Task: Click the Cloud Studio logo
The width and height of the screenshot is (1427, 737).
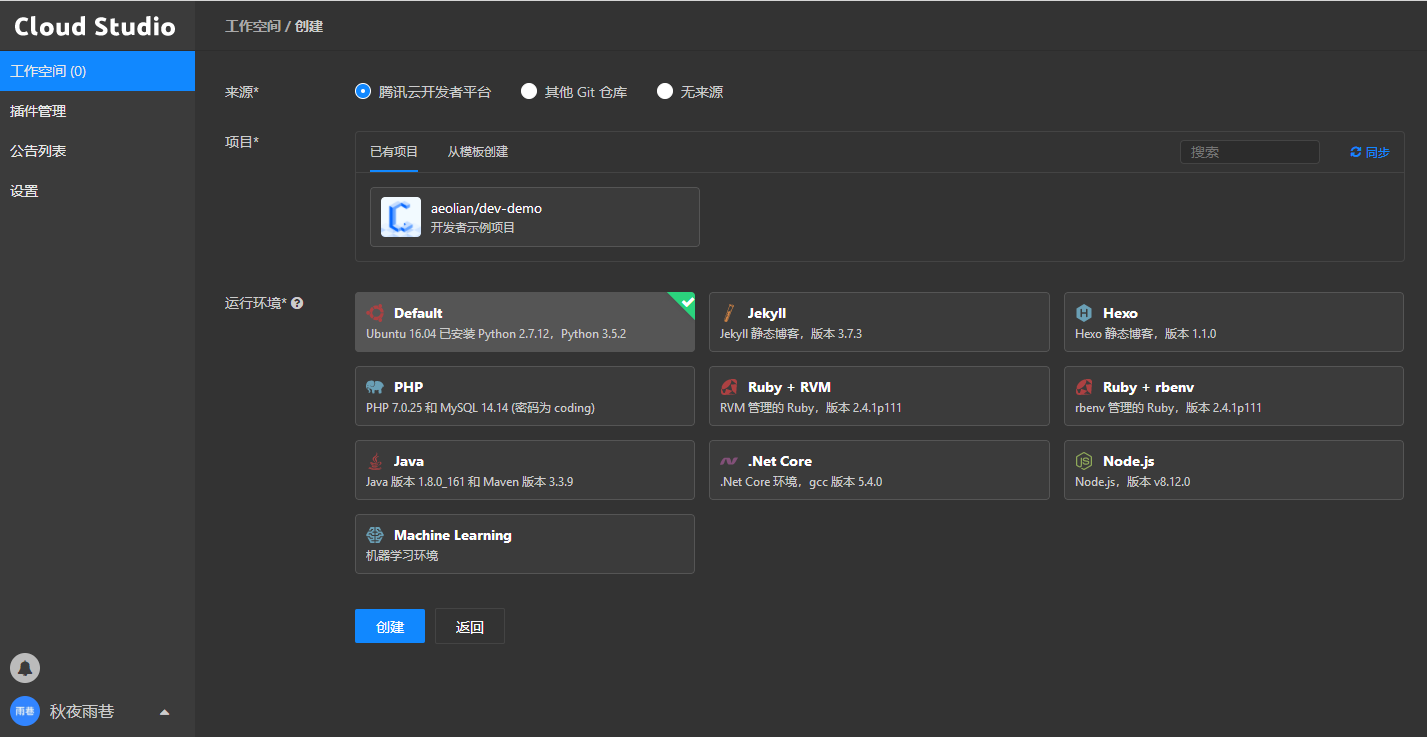Action: click(95, 27)
